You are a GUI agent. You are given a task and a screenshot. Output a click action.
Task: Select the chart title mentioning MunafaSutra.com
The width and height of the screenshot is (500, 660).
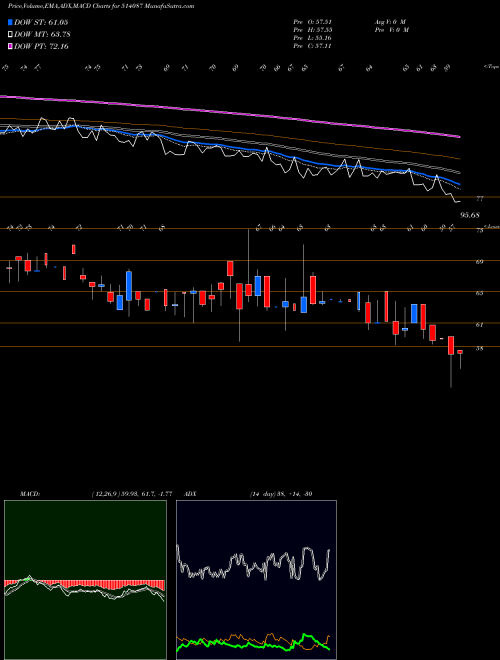[x=101, y=6]
